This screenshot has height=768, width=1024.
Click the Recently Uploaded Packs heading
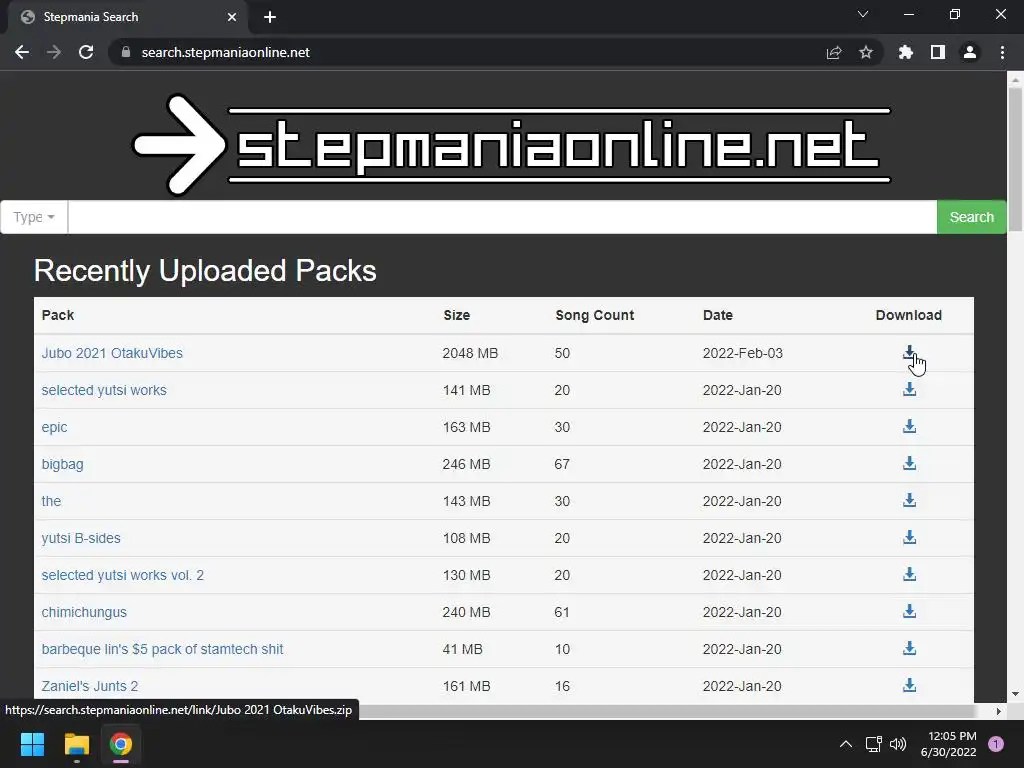(205, 271)
